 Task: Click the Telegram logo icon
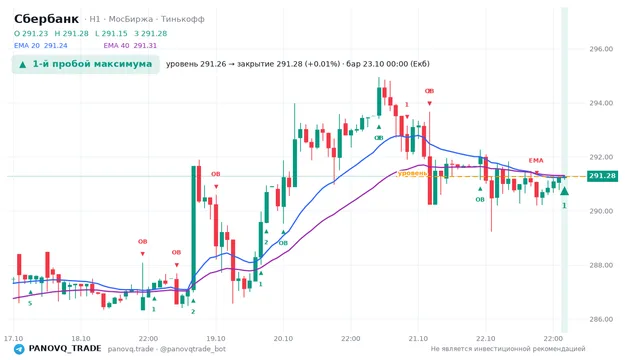click(x=19, y=349)
